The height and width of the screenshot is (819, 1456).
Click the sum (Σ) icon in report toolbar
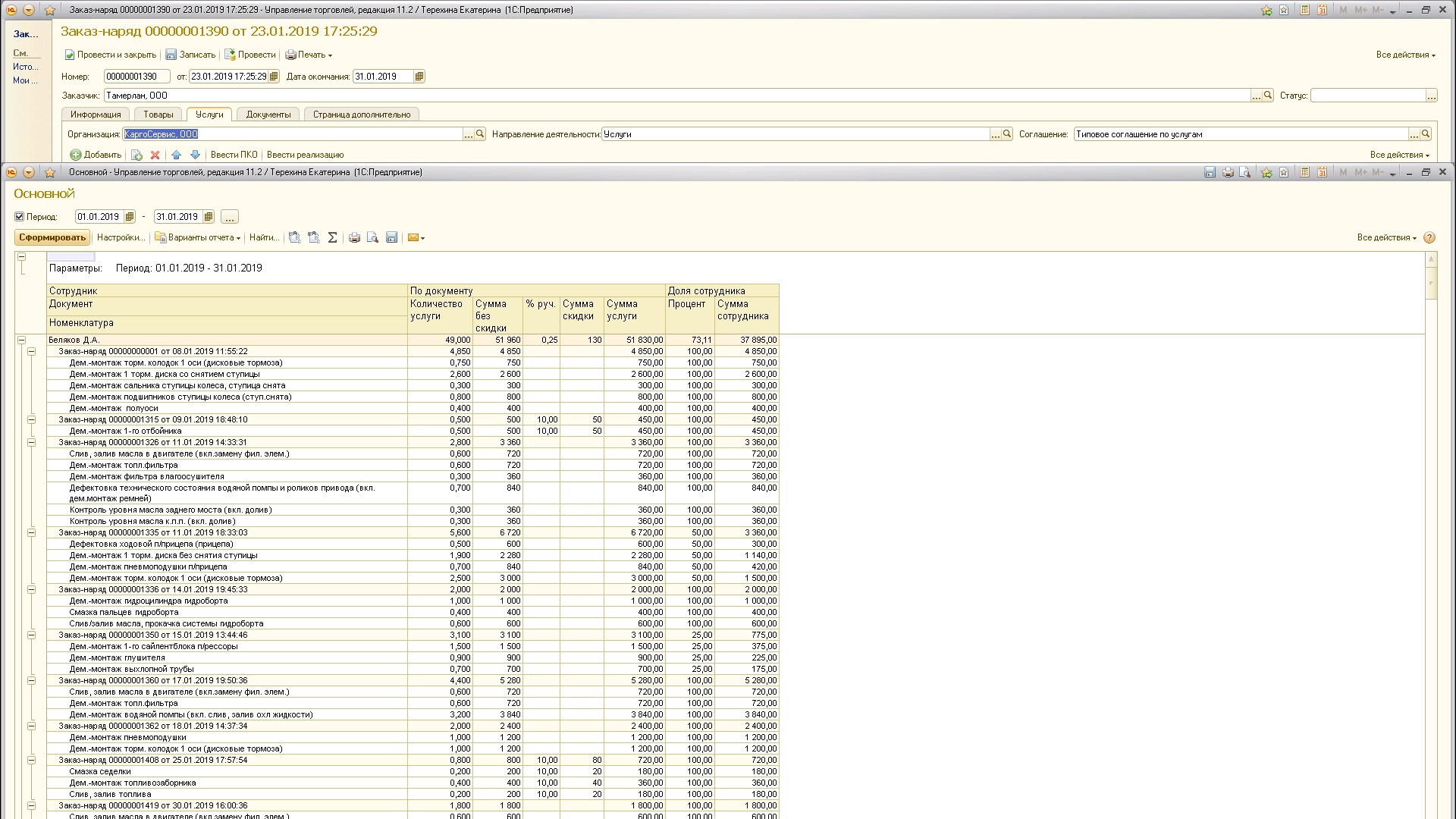pyautogui.click(x=332, y=238)
